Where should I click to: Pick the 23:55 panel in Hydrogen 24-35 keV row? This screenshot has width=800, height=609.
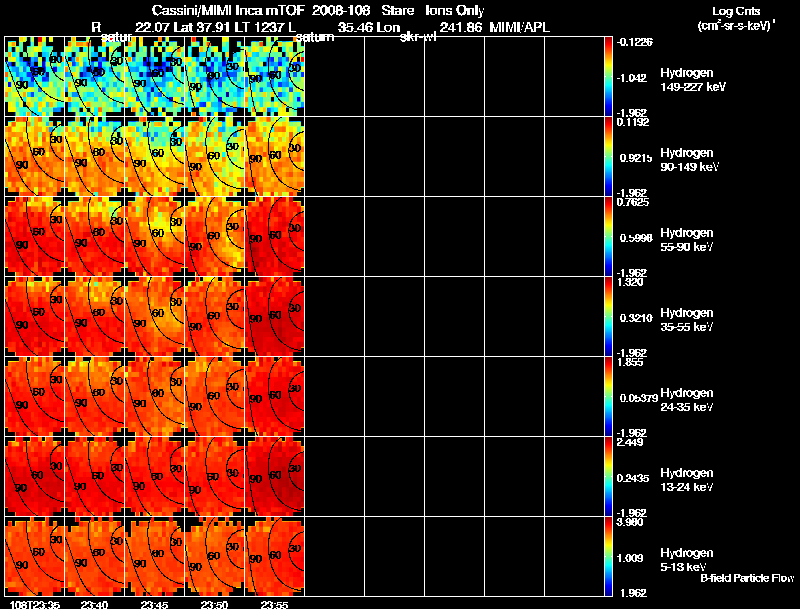pyautogui.click(x=274, y=396)
